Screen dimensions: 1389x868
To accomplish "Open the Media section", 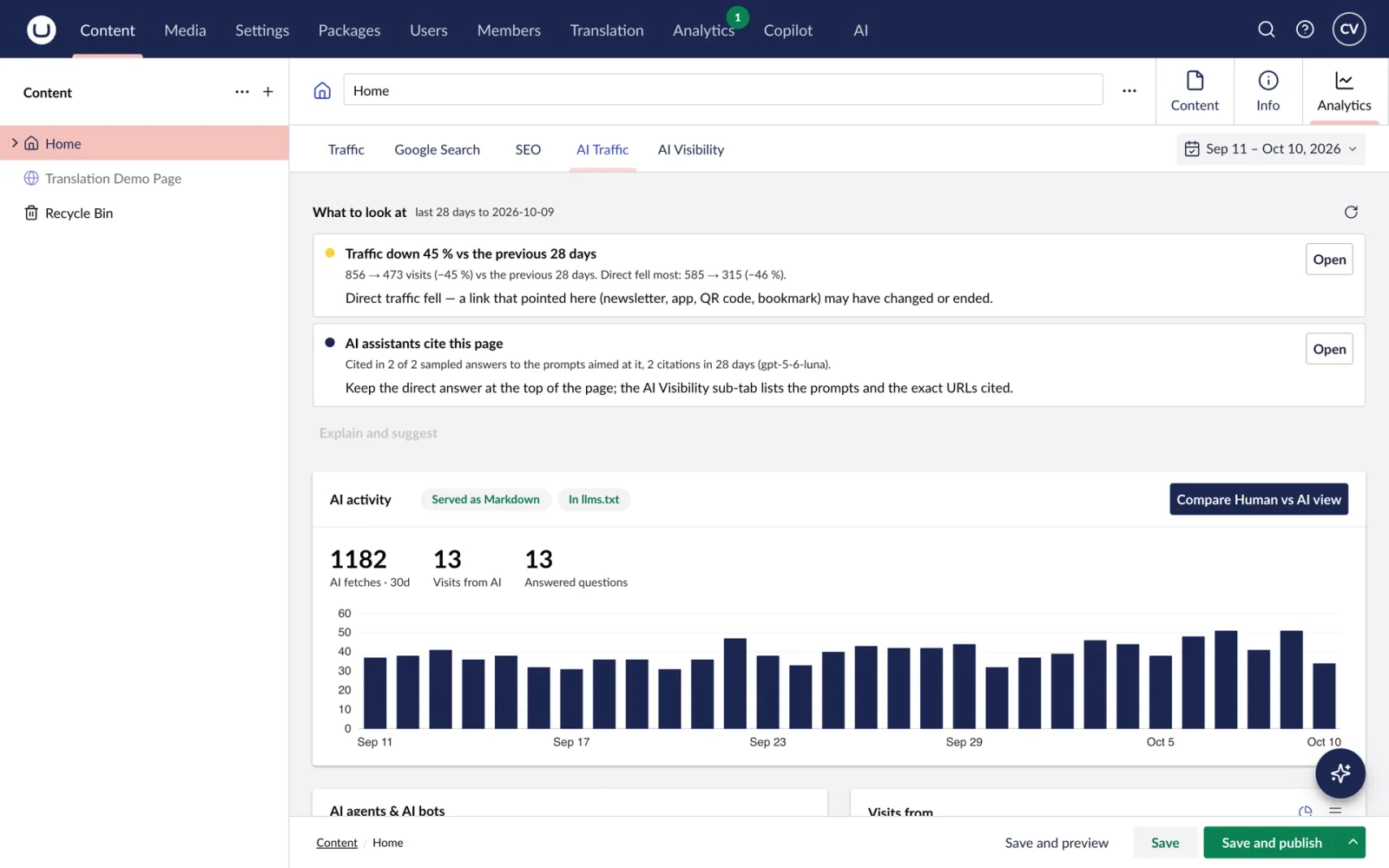I will coord(185,30).
